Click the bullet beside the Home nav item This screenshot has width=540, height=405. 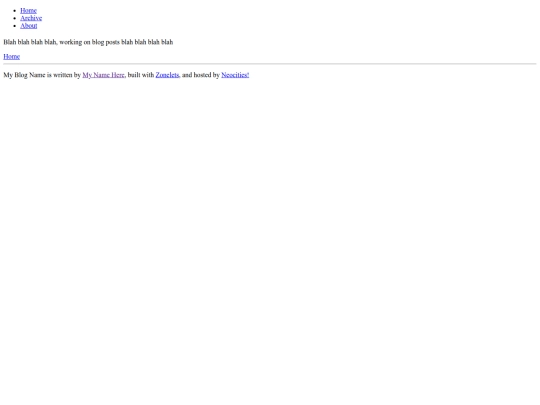(x=15, y=11)
